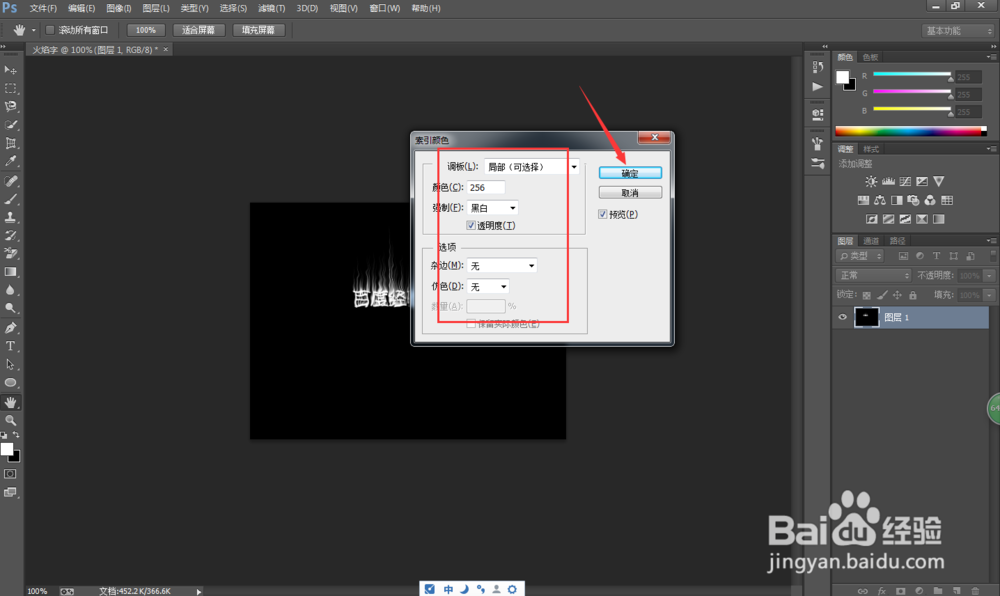Image resolution: width=1000 pixels, height=596 pixels.
Task: Click the color spectrum ramp bar
Action: coord(911,131)
